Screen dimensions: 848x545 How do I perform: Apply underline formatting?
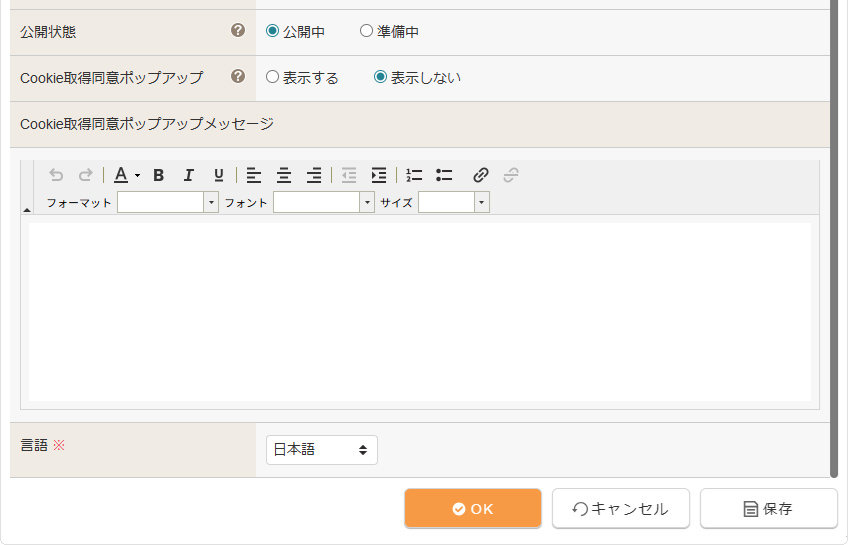[218, 175]
